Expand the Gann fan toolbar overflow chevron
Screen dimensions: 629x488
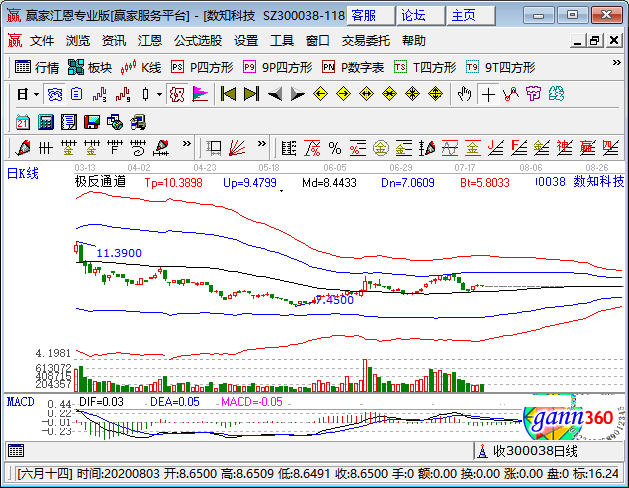[x=262, y=144]
